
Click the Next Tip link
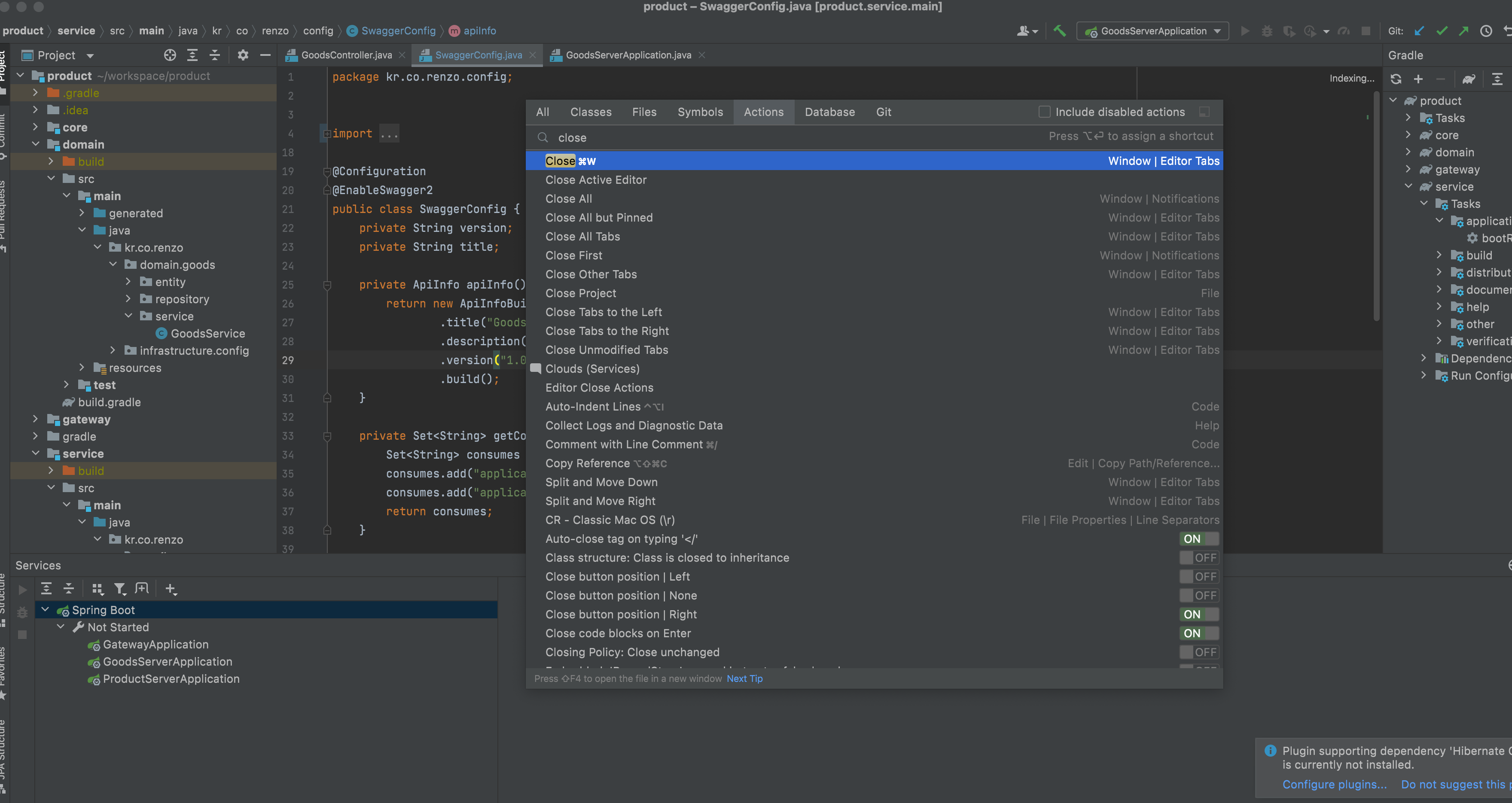click(x=744, y=678)
